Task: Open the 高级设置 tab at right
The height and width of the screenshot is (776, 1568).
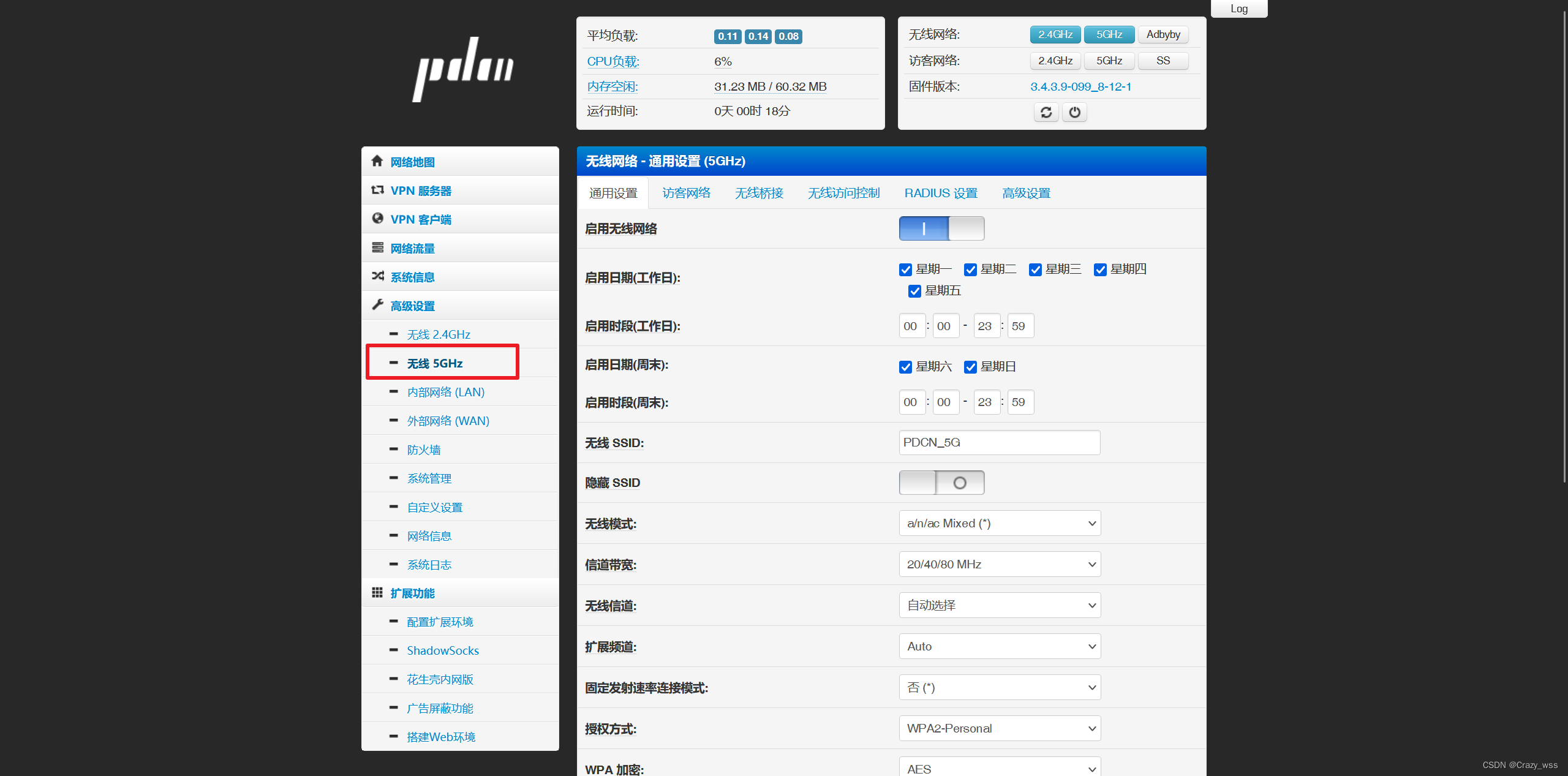Action: tap(1026, 193)
